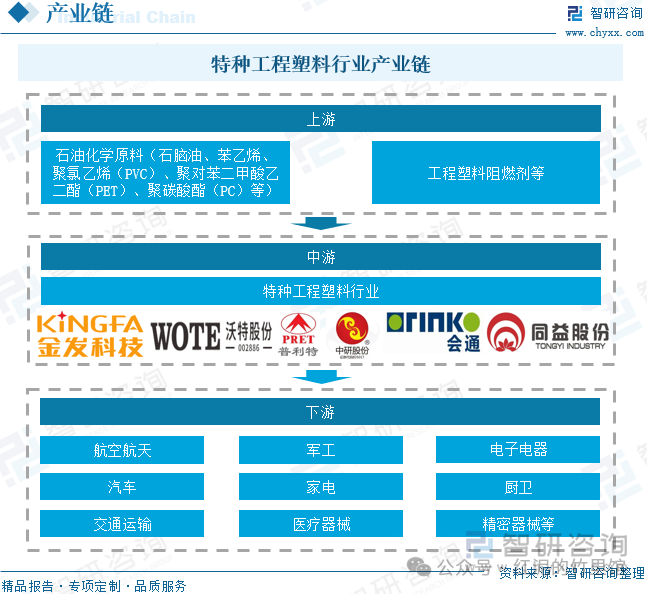Click the 家电 downstream box
Screen dimensions: 647x594
pyautogui.click(x=321, y=487)
